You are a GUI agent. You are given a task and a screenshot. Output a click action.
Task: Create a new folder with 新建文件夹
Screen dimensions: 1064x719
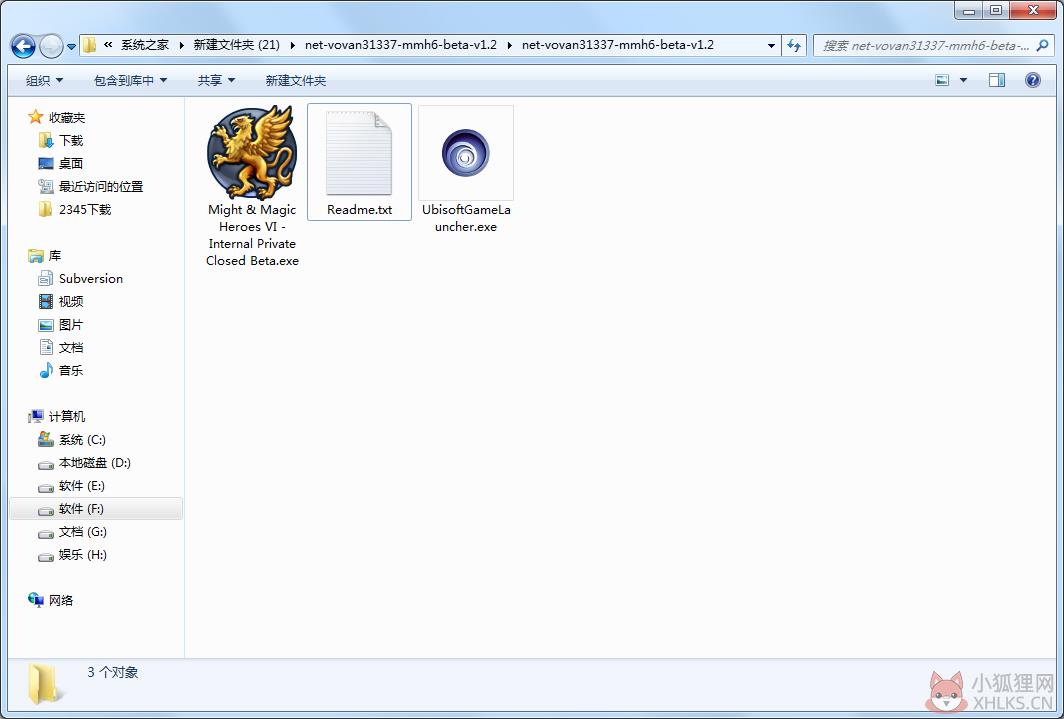point(295,81)
